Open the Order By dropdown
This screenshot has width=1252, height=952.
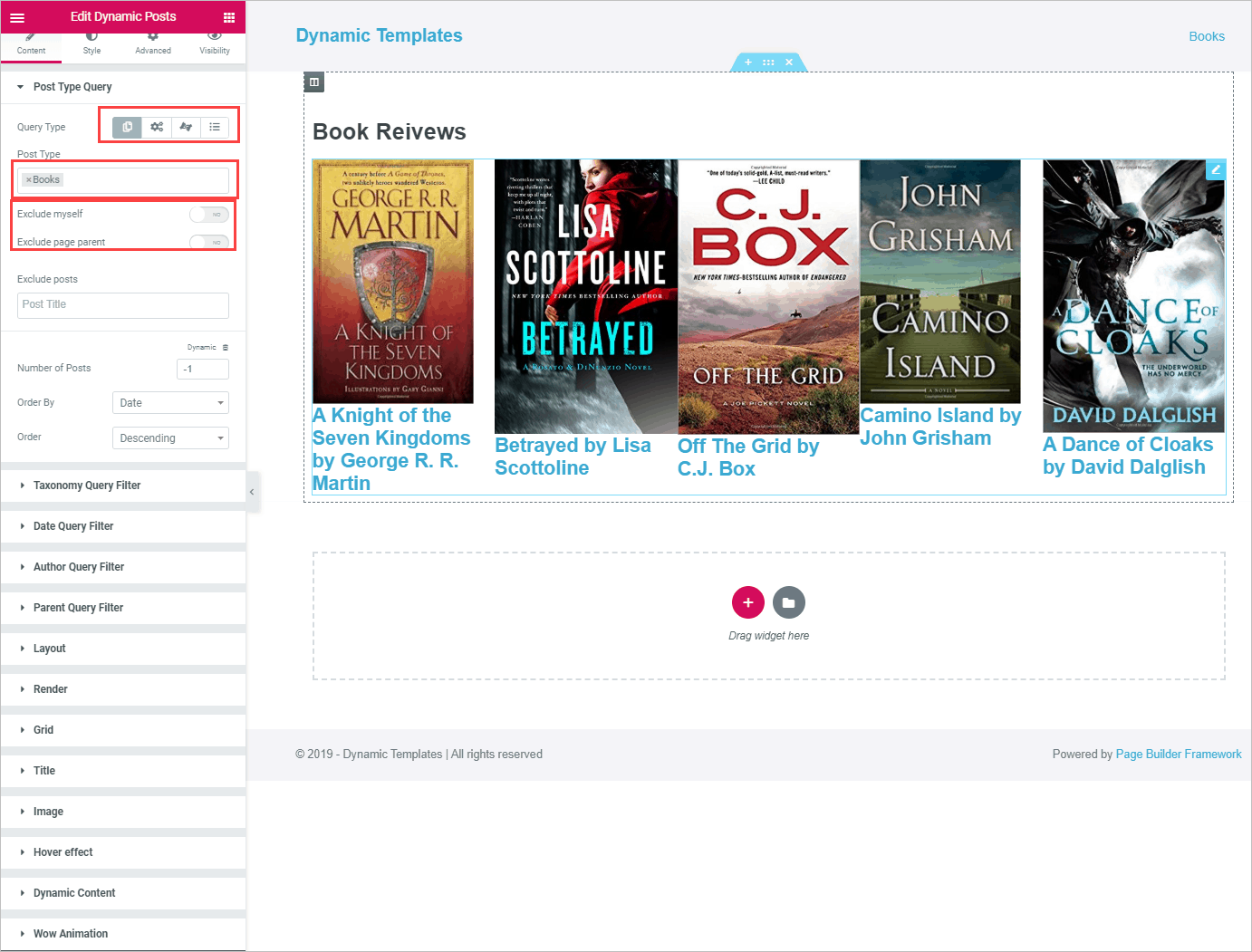point(170,403)
